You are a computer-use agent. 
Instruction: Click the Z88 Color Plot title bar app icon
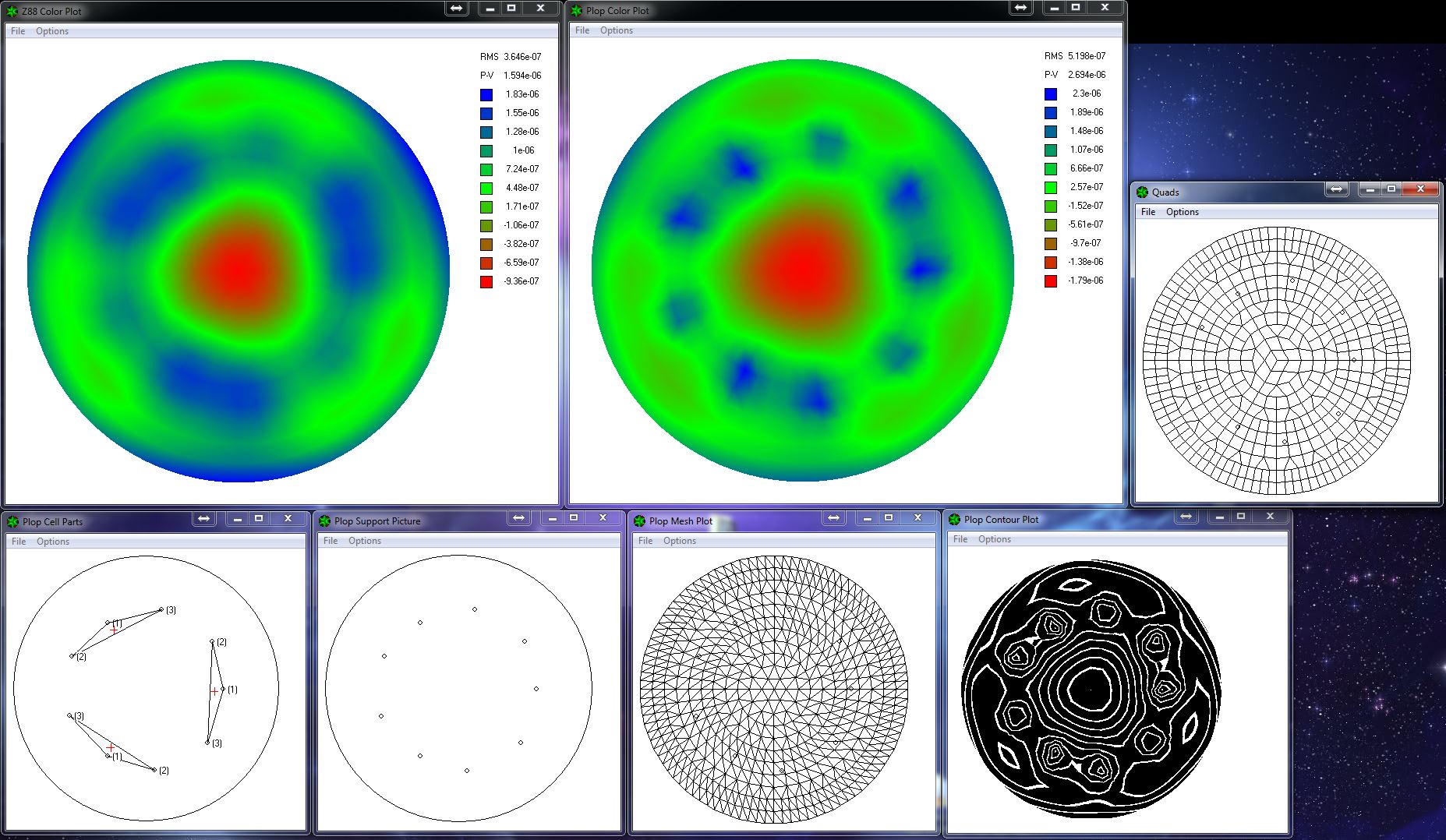(12, 11)
